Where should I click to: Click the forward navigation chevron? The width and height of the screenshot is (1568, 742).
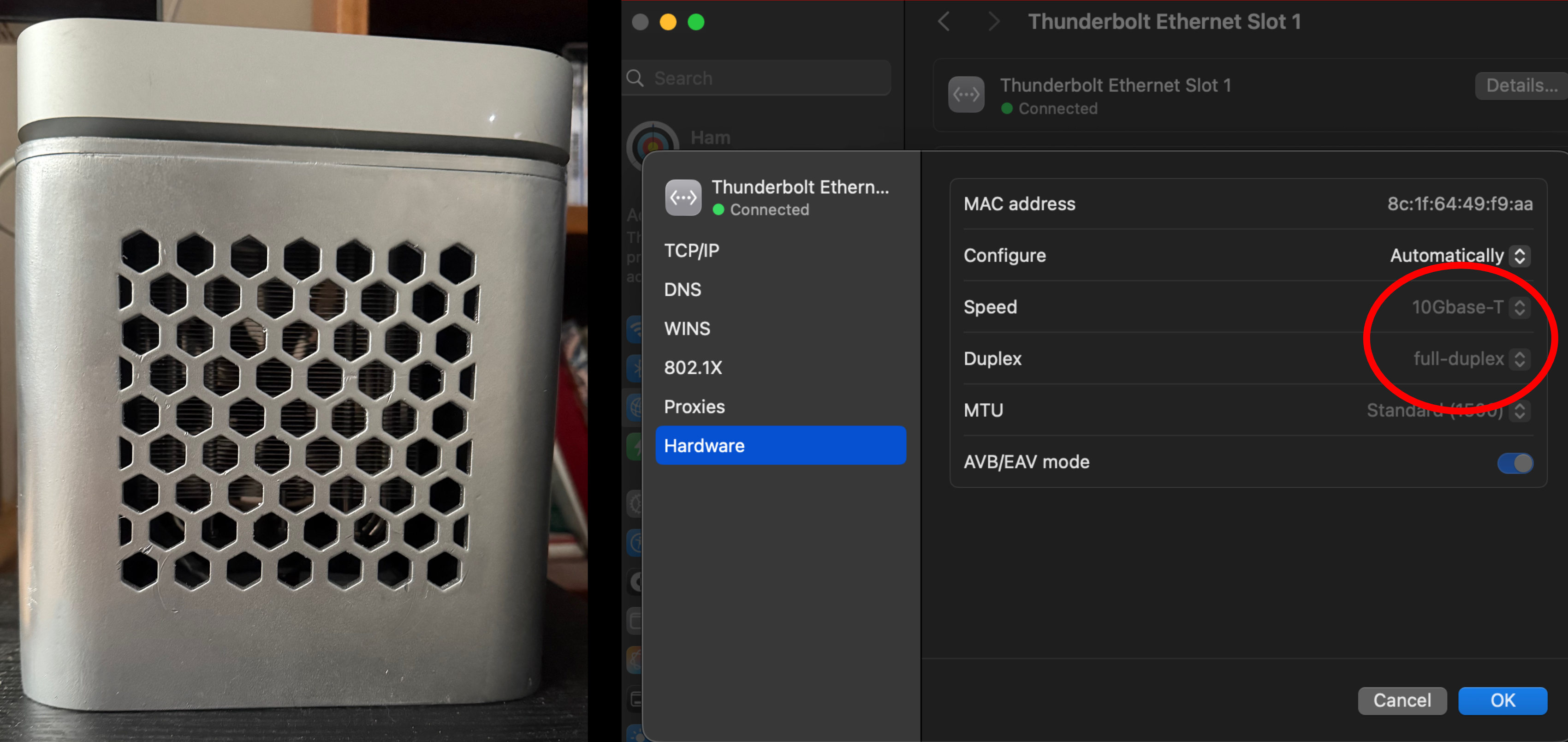tap(993, 22)
